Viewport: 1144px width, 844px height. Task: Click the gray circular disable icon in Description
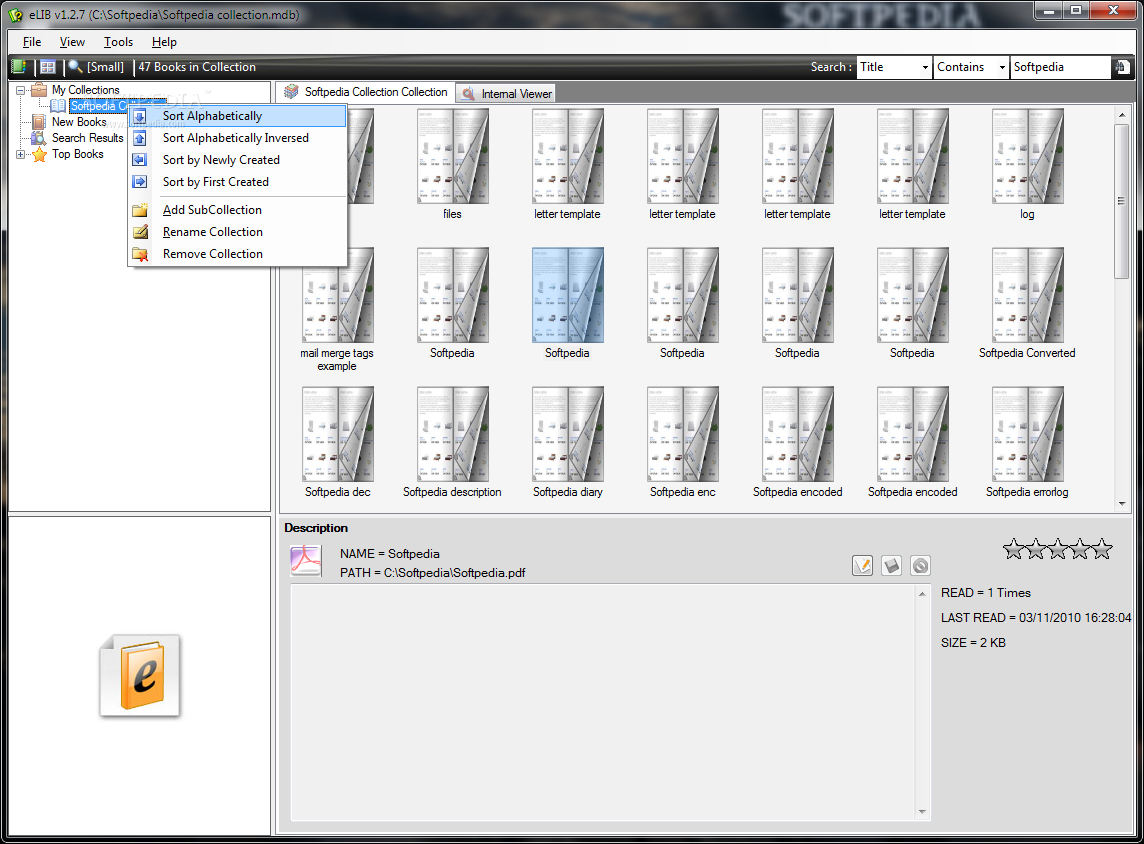coord(921,565)
